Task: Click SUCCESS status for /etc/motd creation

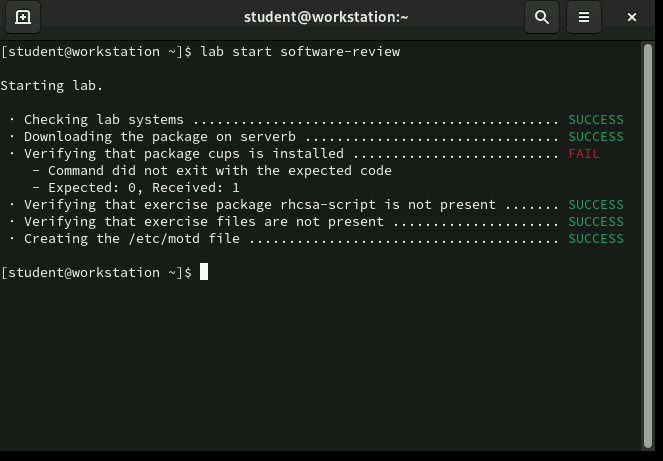Action: (595, 238)
